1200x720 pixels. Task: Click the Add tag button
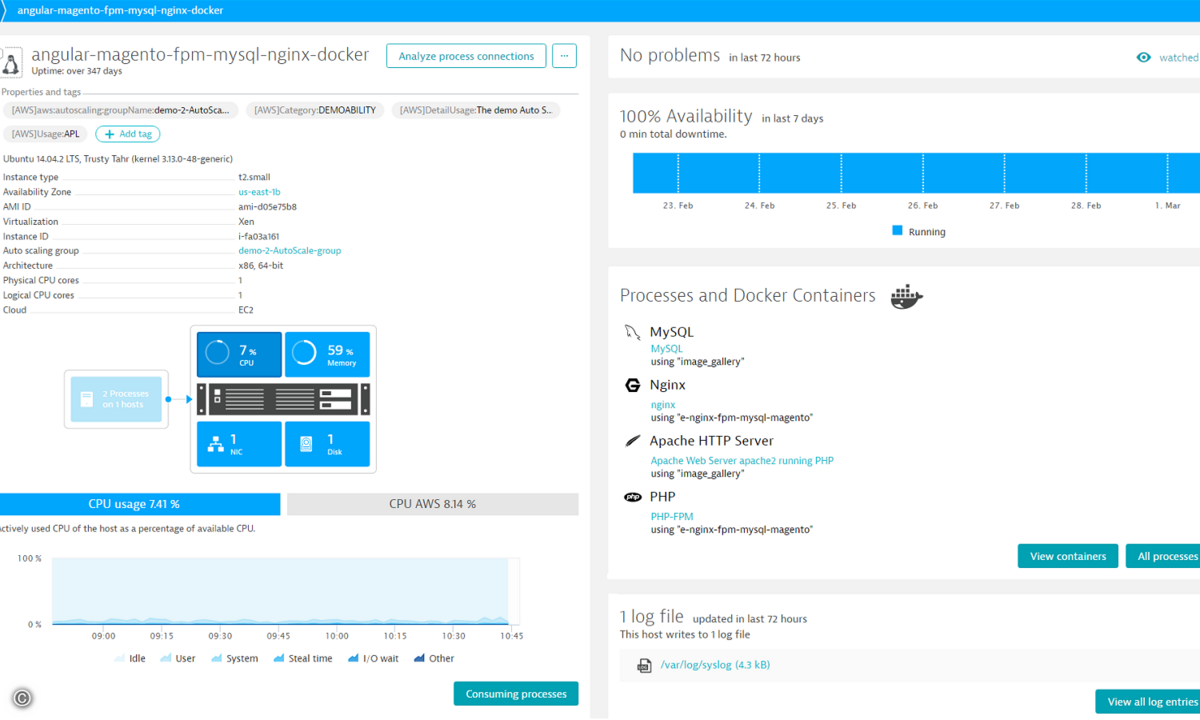(128, 134)
